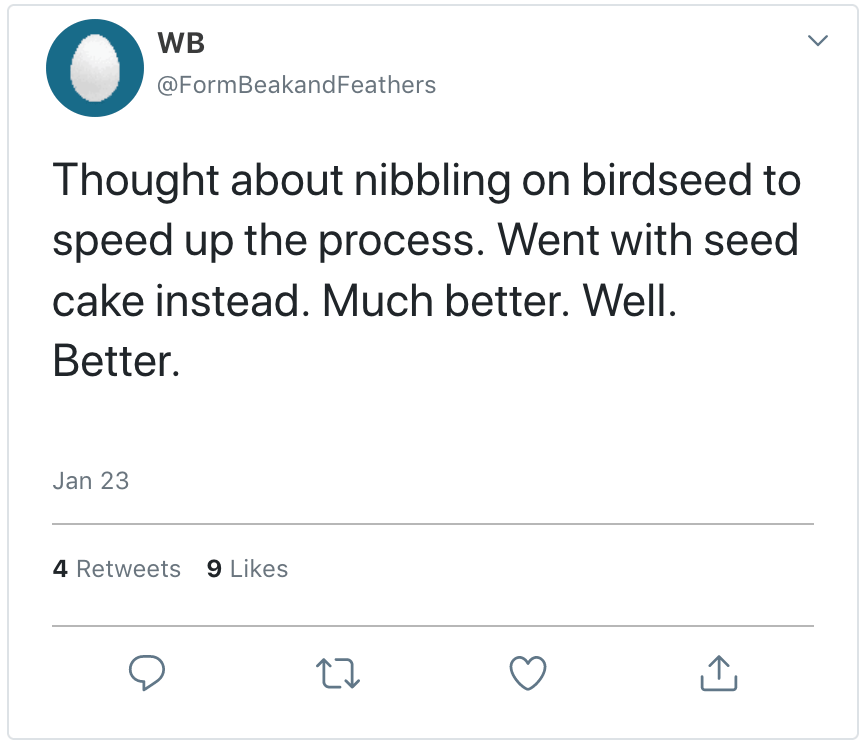This screenshot has width=866, height=746.
Task: Reply to the tweet with the speech bubble icon
Action: tap(147, 673)
